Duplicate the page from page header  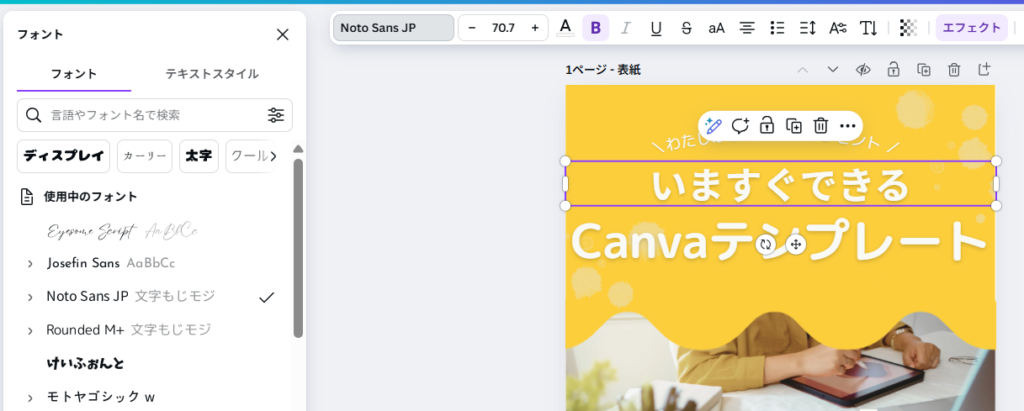pos(923,70)
